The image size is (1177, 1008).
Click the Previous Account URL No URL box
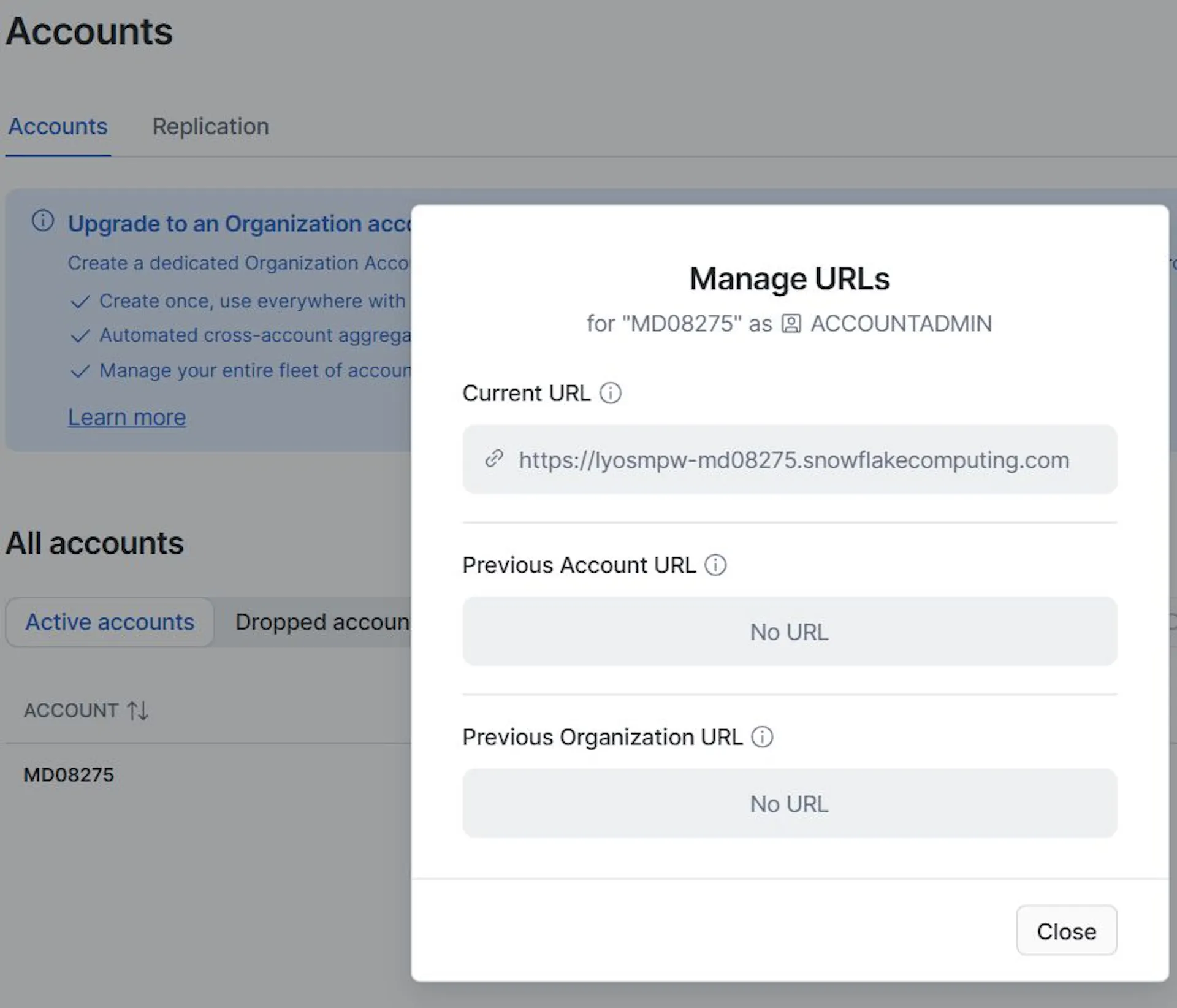tap(790, 632)
